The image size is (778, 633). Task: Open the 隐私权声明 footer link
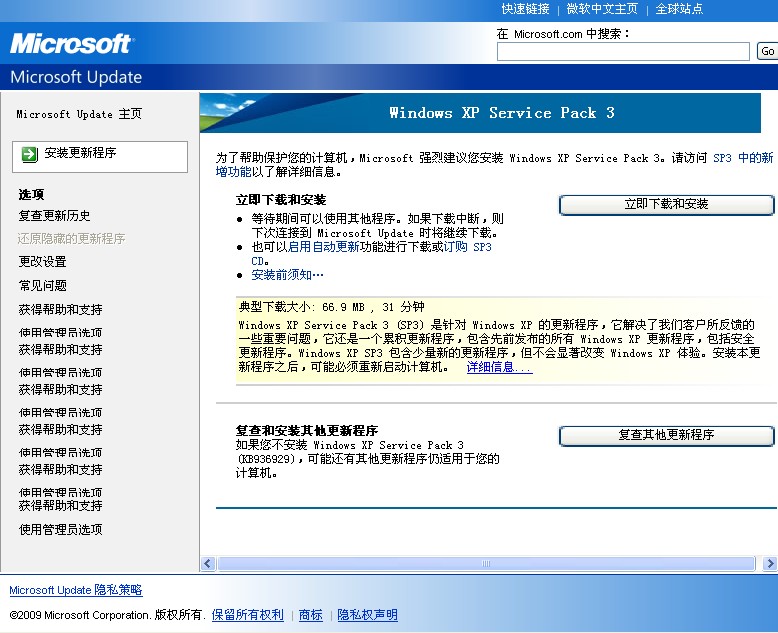coord(367,615)
